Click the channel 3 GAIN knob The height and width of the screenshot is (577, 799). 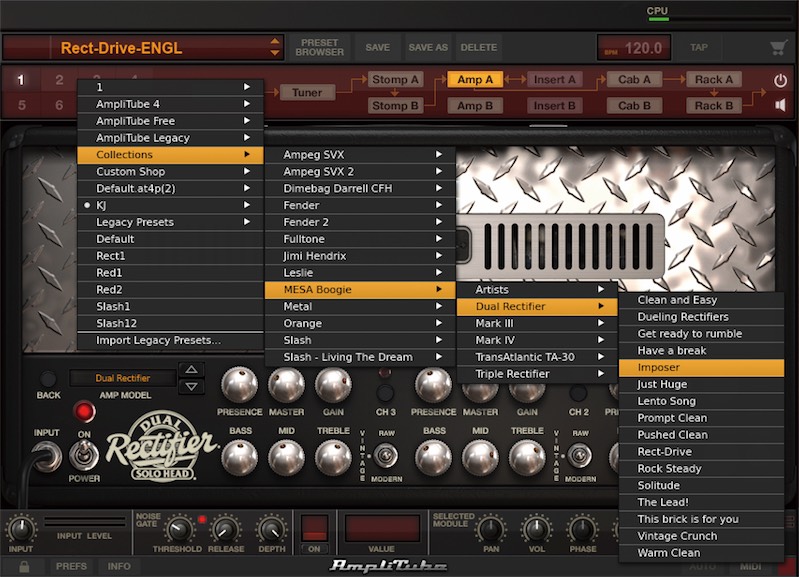333,385
